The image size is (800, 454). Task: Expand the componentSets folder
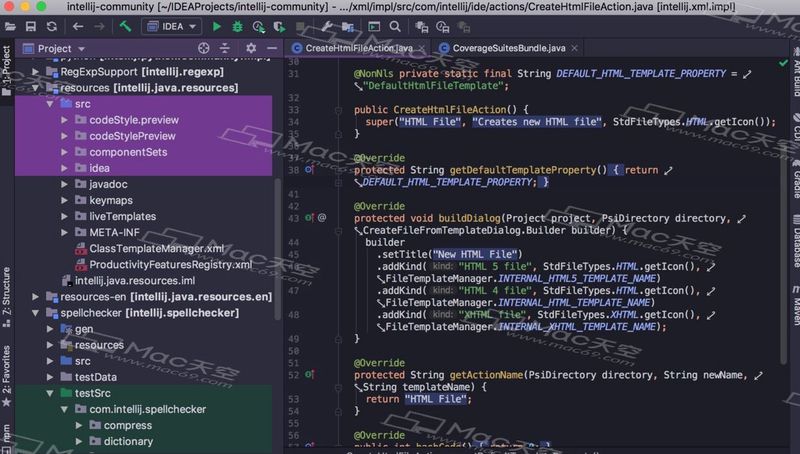(64, 152)
